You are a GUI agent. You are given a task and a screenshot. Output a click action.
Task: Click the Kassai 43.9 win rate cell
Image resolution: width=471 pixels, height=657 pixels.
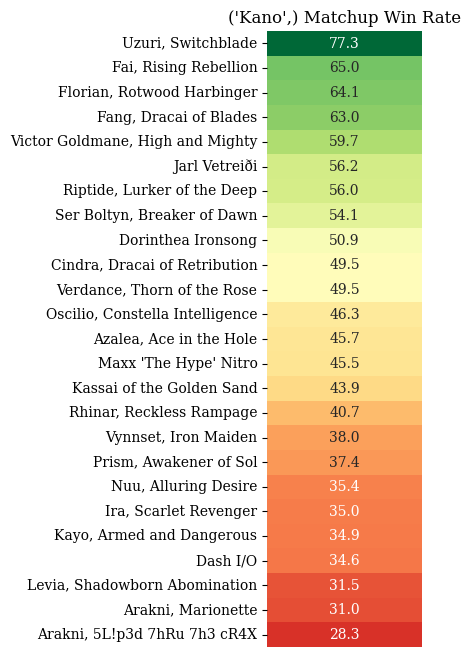click(x=344, y=388)
